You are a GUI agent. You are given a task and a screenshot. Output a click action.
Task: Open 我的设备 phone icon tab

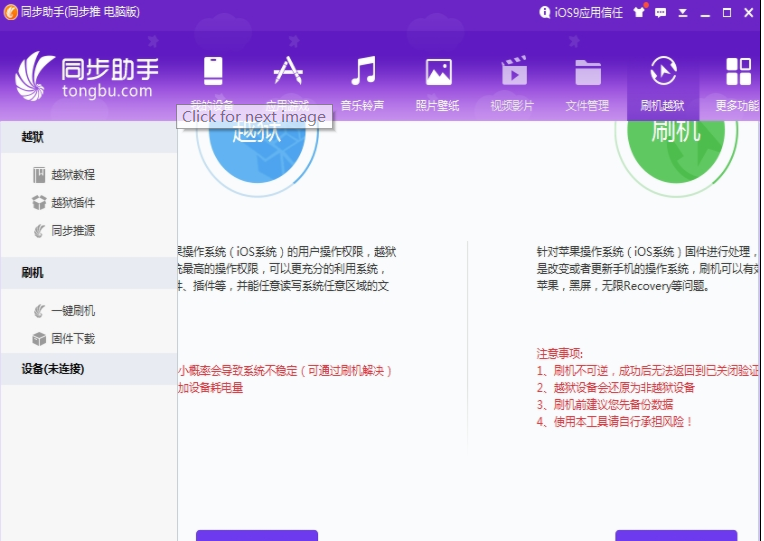click(213, 72)
